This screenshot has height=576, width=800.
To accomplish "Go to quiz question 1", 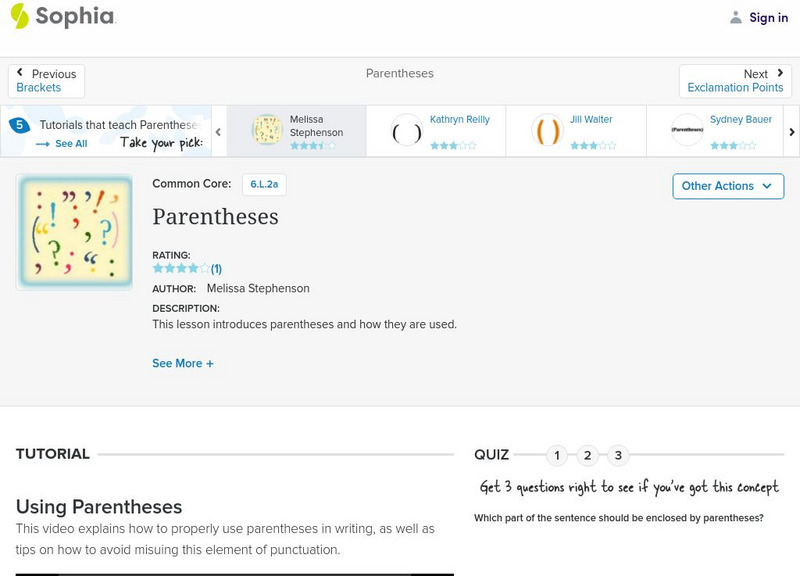I will coord(557,455).
